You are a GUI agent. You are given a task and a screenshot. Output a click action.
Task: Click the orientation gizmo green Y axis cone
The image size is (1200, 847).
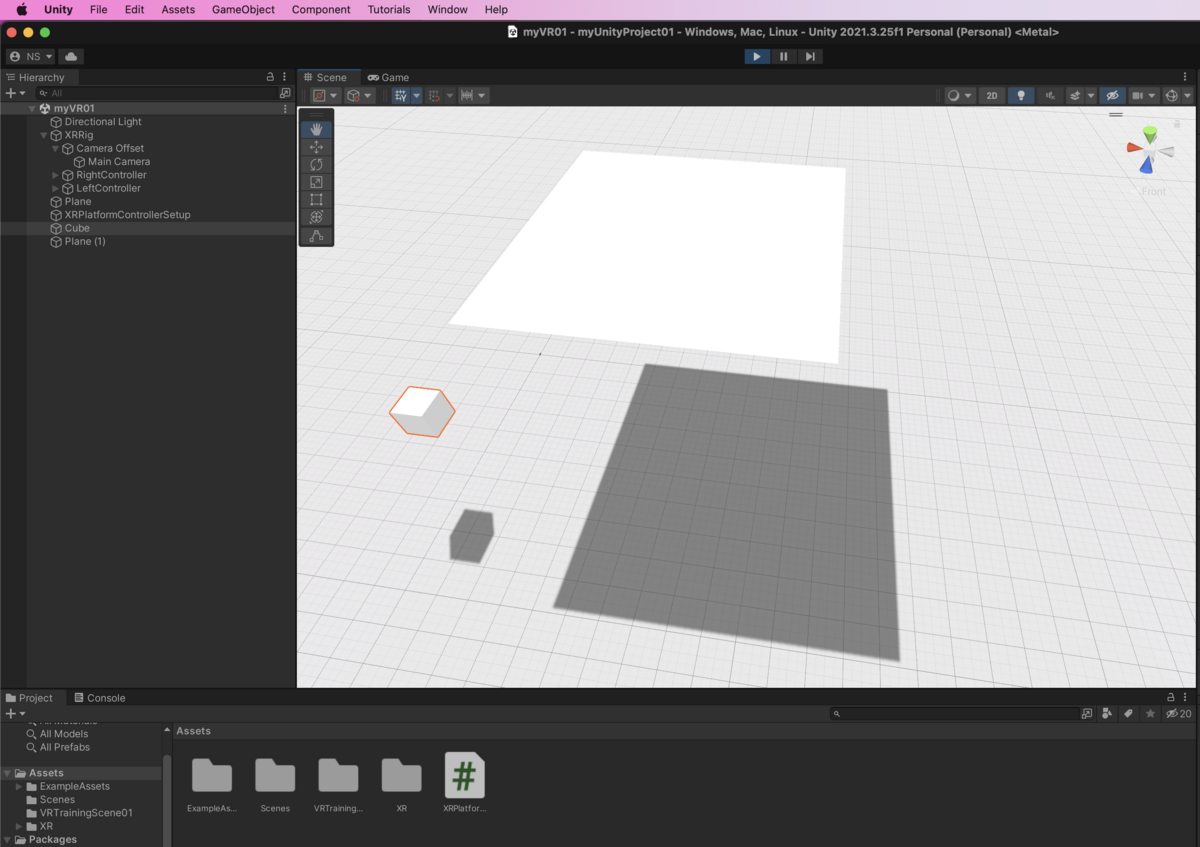pos(1150,133)
